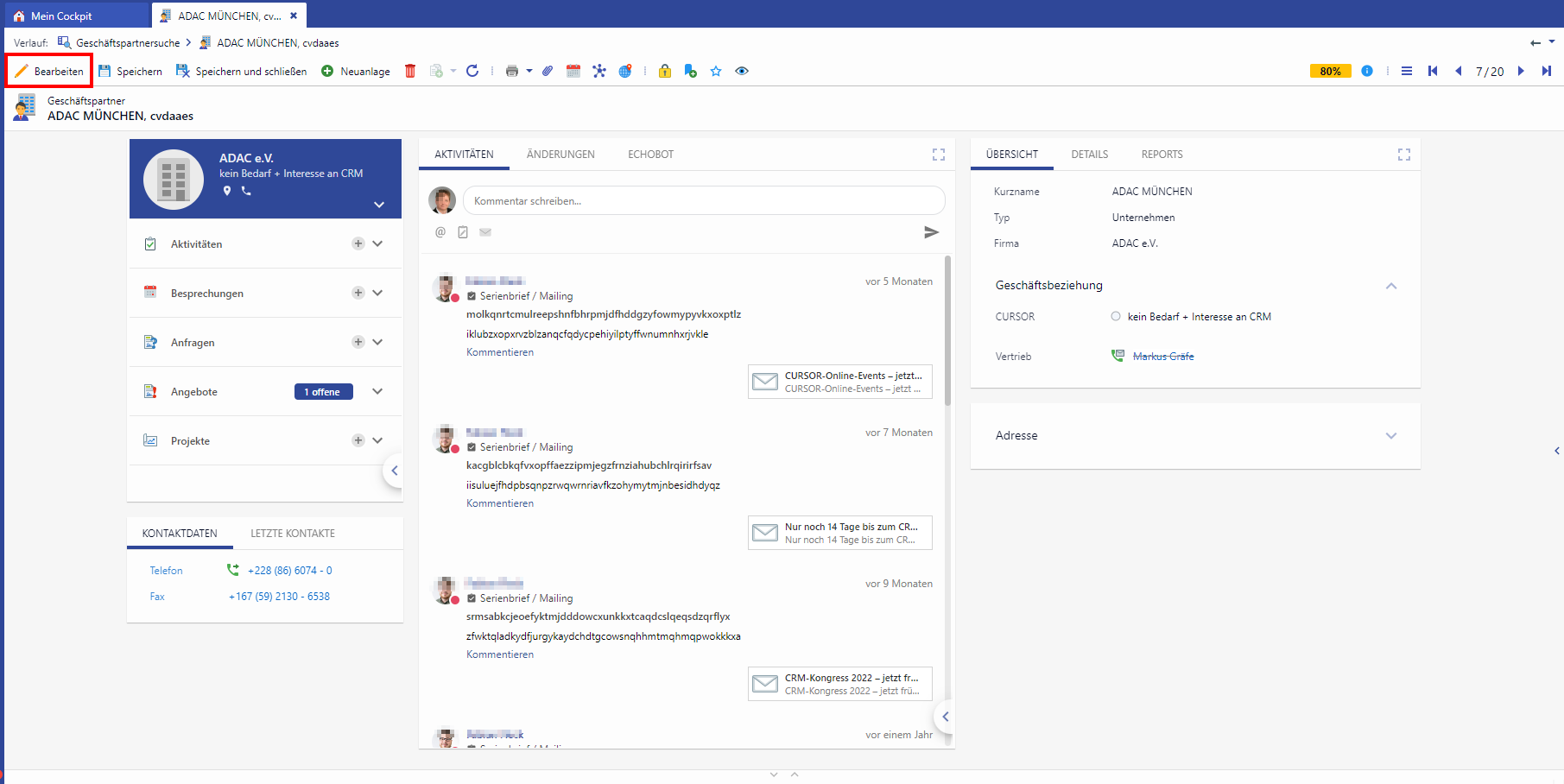Click the star favorite icon
The width and height of the screenshot is (1564, 784).
point(716,71)
